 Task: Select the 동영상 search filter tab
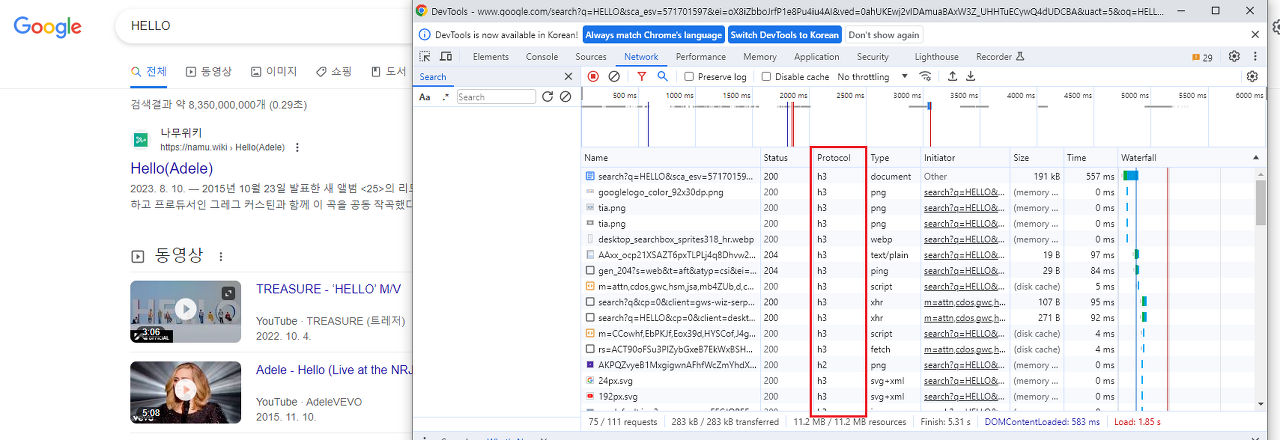(208, 72)
